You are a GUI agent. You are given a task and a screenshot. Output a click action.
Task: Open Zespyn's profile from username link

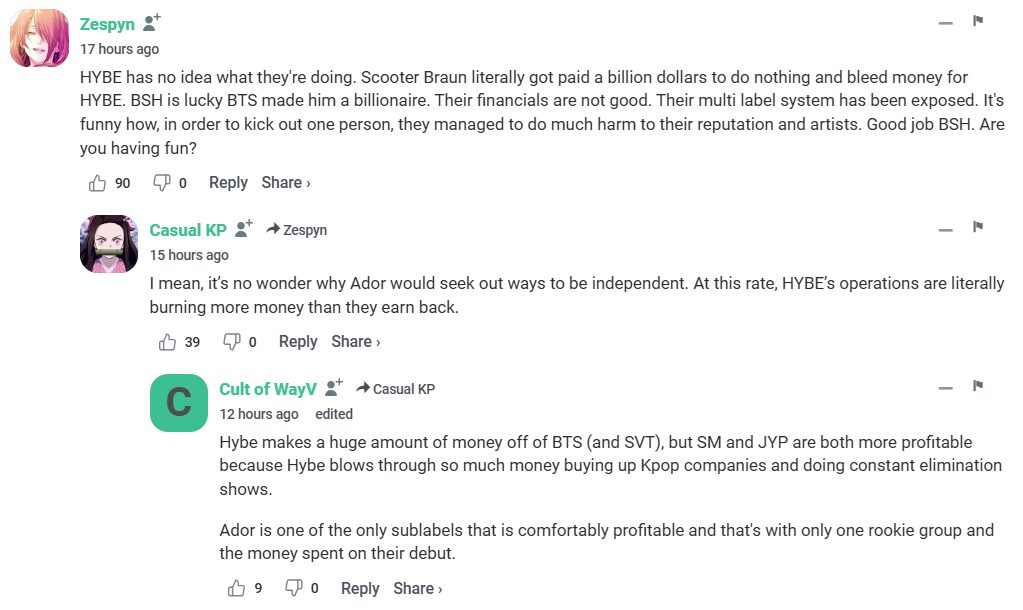tap(107, 25)
